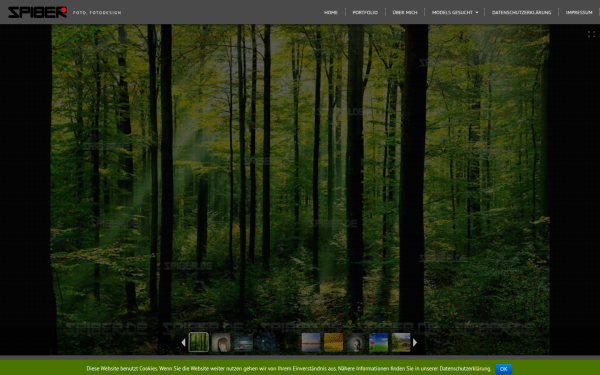600x375 pixels.
Task: Follow the Datenschutzerklärung link in cookie banner
Action: coord(465,369)
